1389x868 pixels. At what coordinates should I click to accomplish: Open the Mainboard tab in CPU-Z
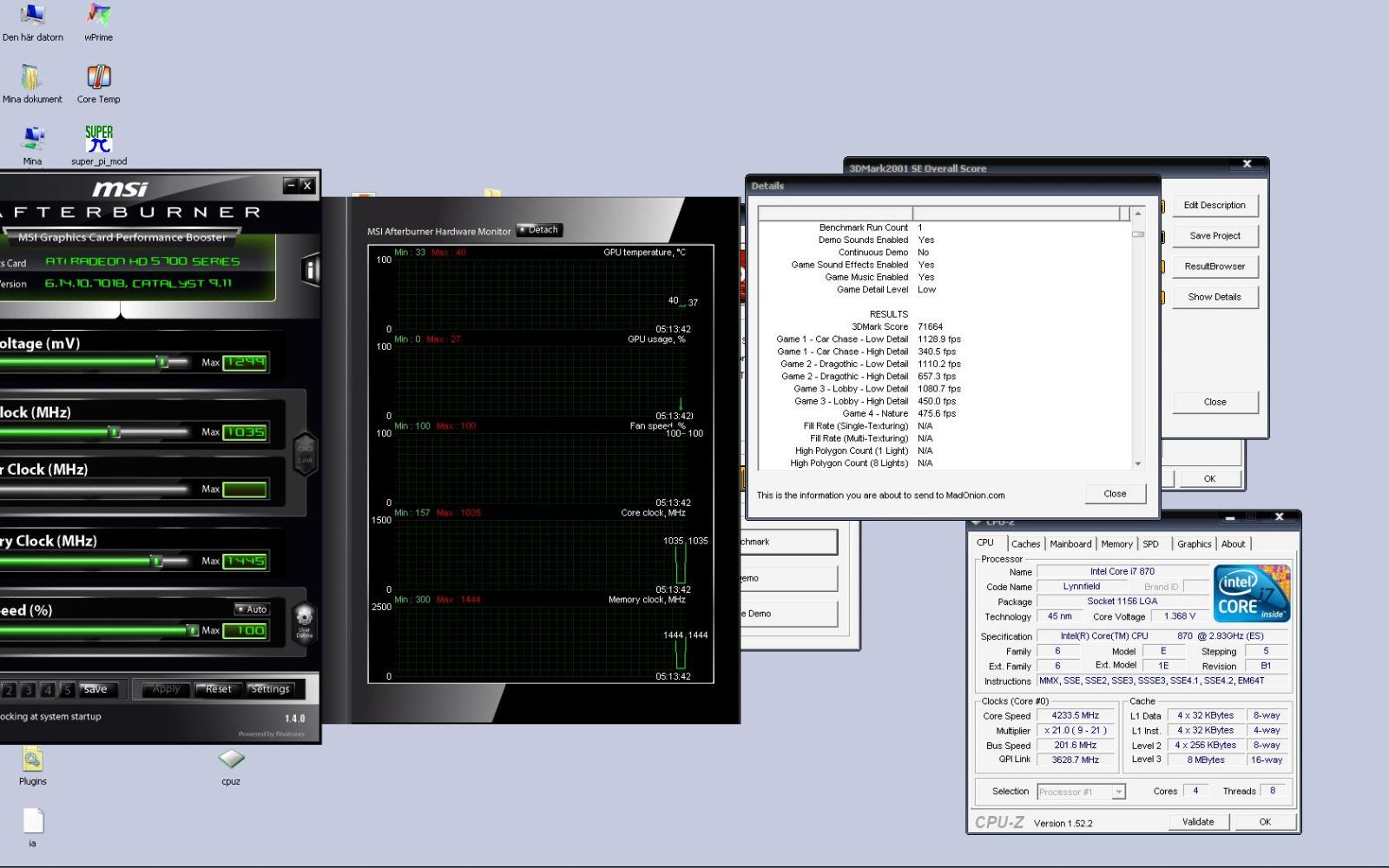[1070, 544]
